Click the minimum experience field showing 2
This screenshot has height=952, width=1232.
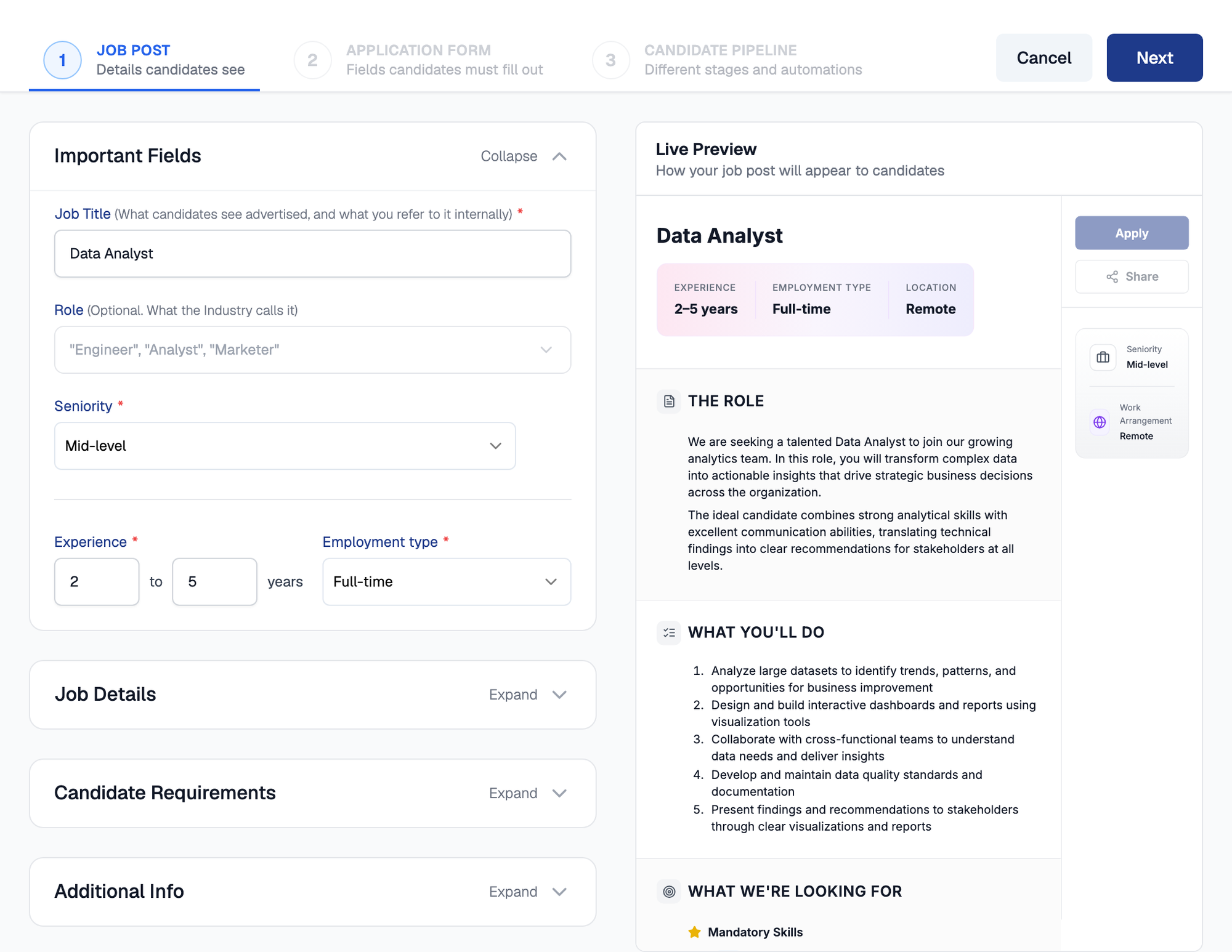[97, 582]
